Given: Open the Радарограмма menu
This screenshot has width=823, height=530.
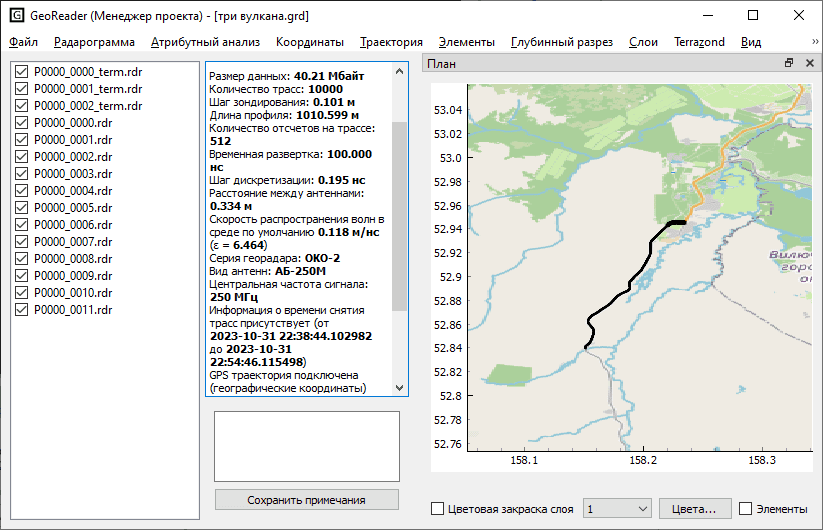Looking at the screenshot, I should point(94,42).
